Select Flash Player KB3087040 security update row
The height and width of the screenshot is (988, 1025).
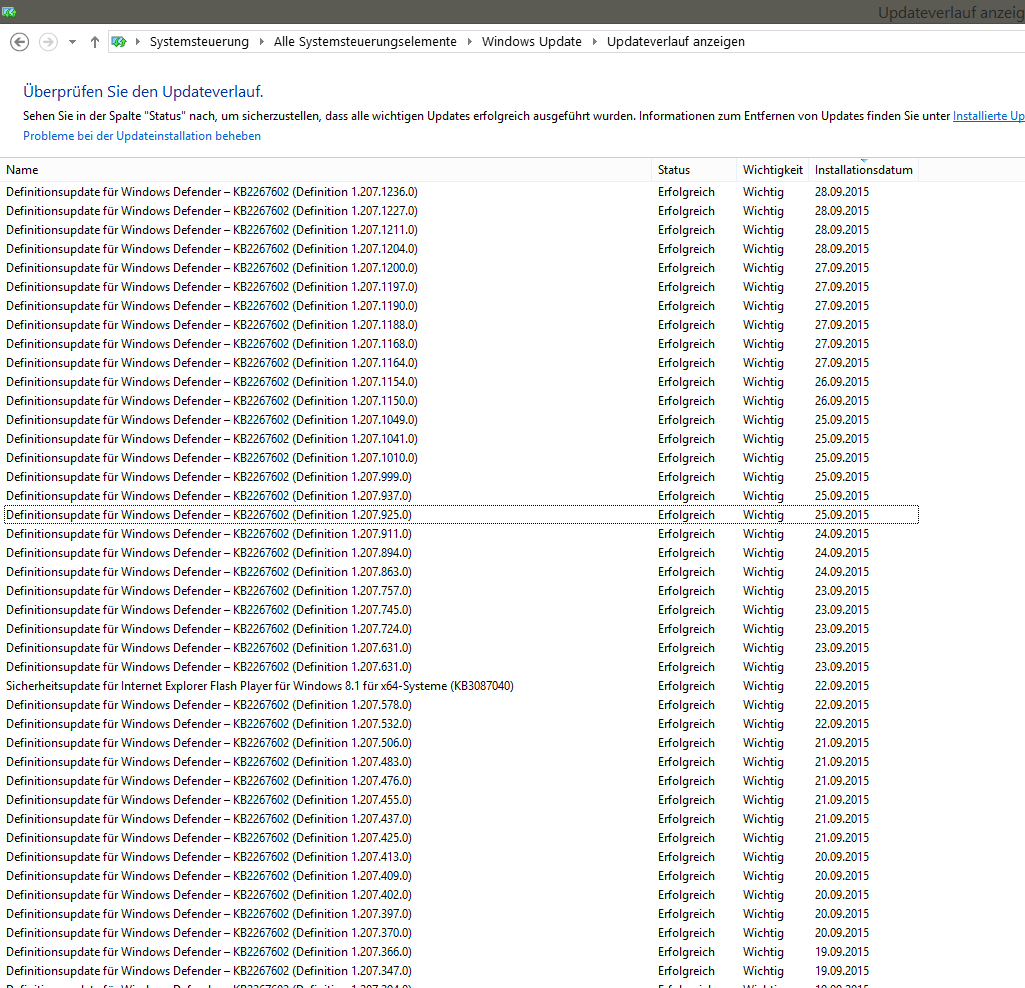(x=461, y=686)
